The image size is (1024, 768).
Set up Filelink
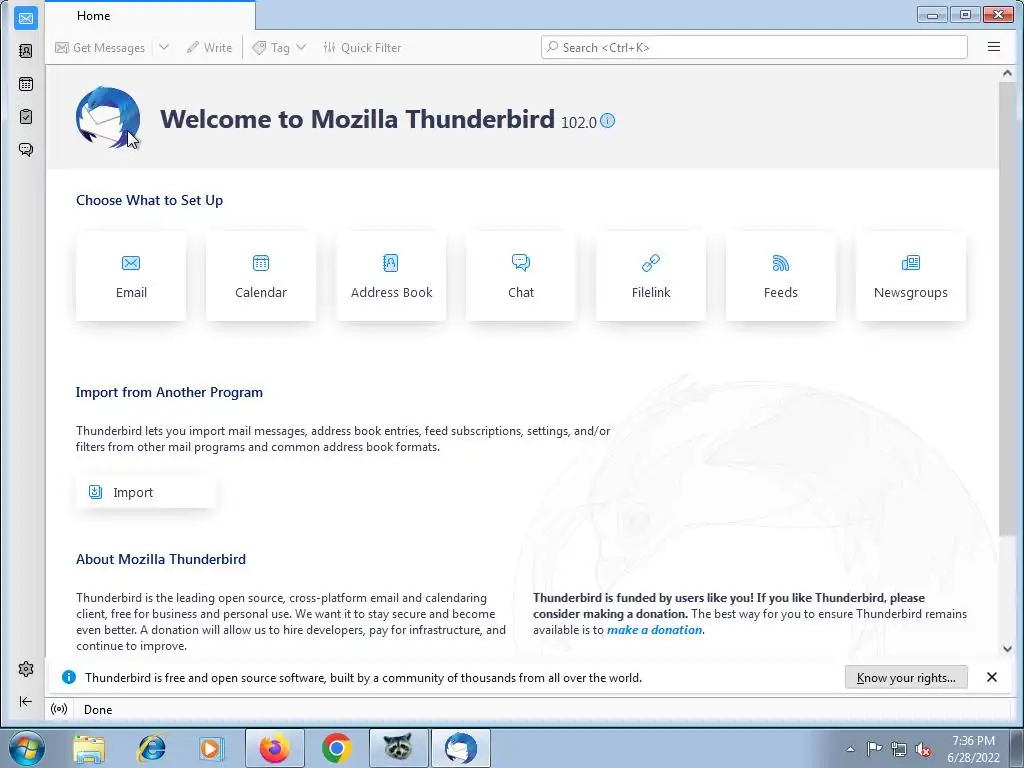click(651, 276)
